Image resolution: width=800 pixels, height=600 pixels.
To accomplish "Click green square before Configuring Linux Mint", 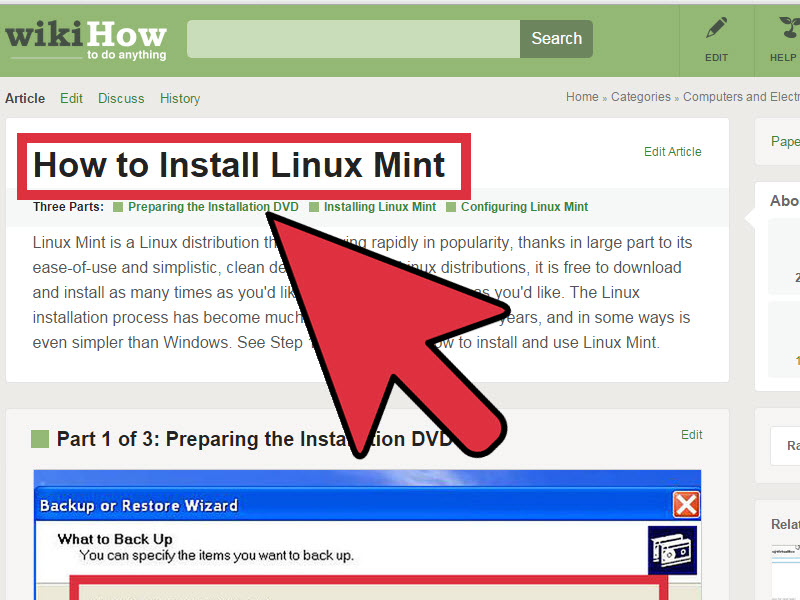I will pyautogui.click(x=451, y=207).
